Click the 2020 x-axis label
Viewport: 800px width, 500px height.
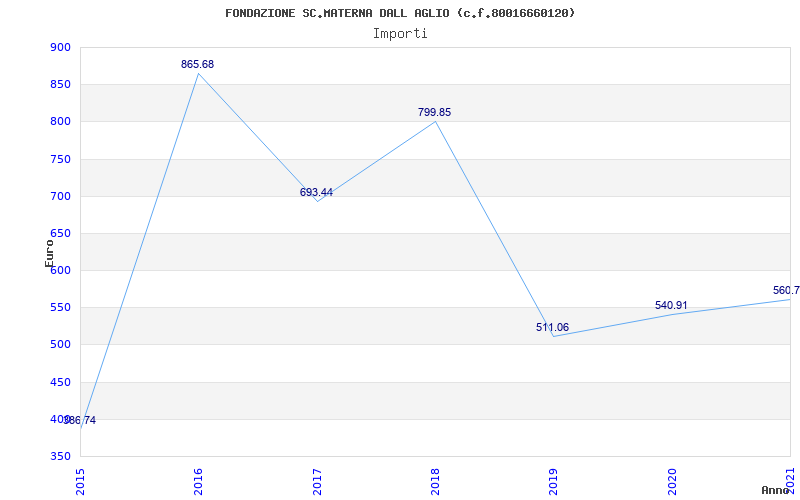tap(672, 481)
